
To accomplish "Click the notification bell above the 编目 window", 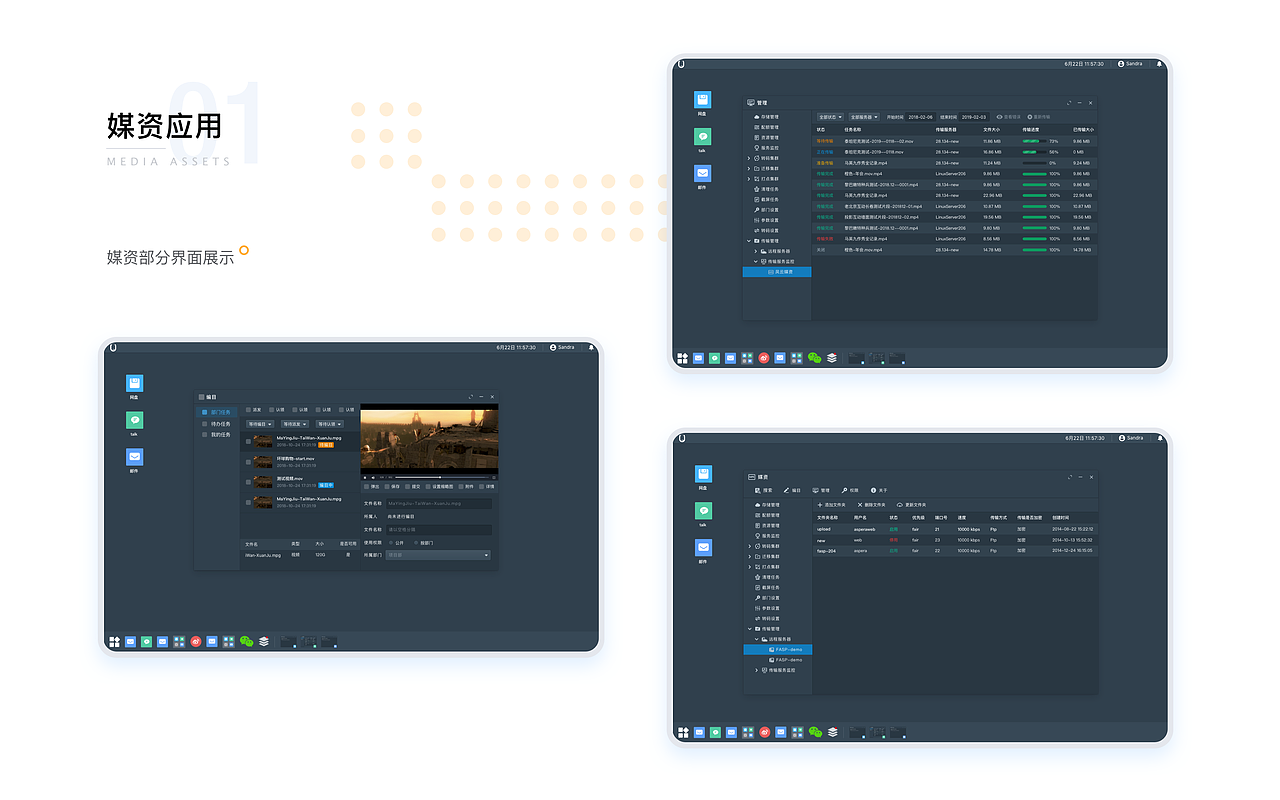I will point(591,347).
